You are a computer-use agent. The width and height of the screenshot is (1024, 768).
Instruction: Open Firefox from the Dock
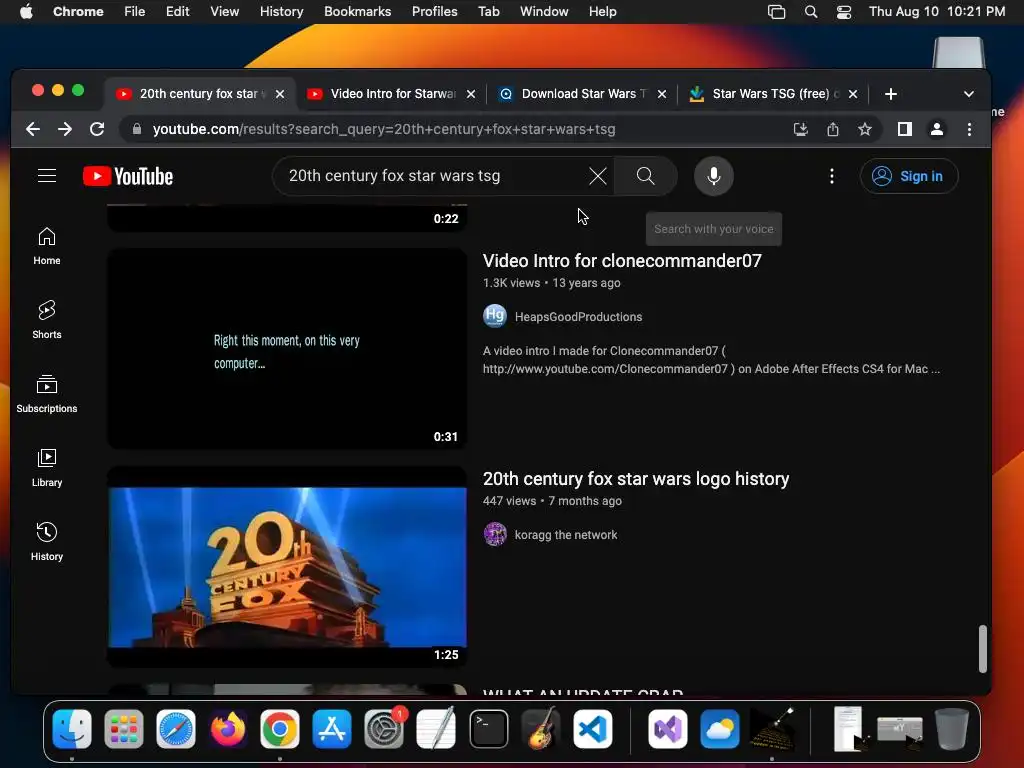[228, 729]
